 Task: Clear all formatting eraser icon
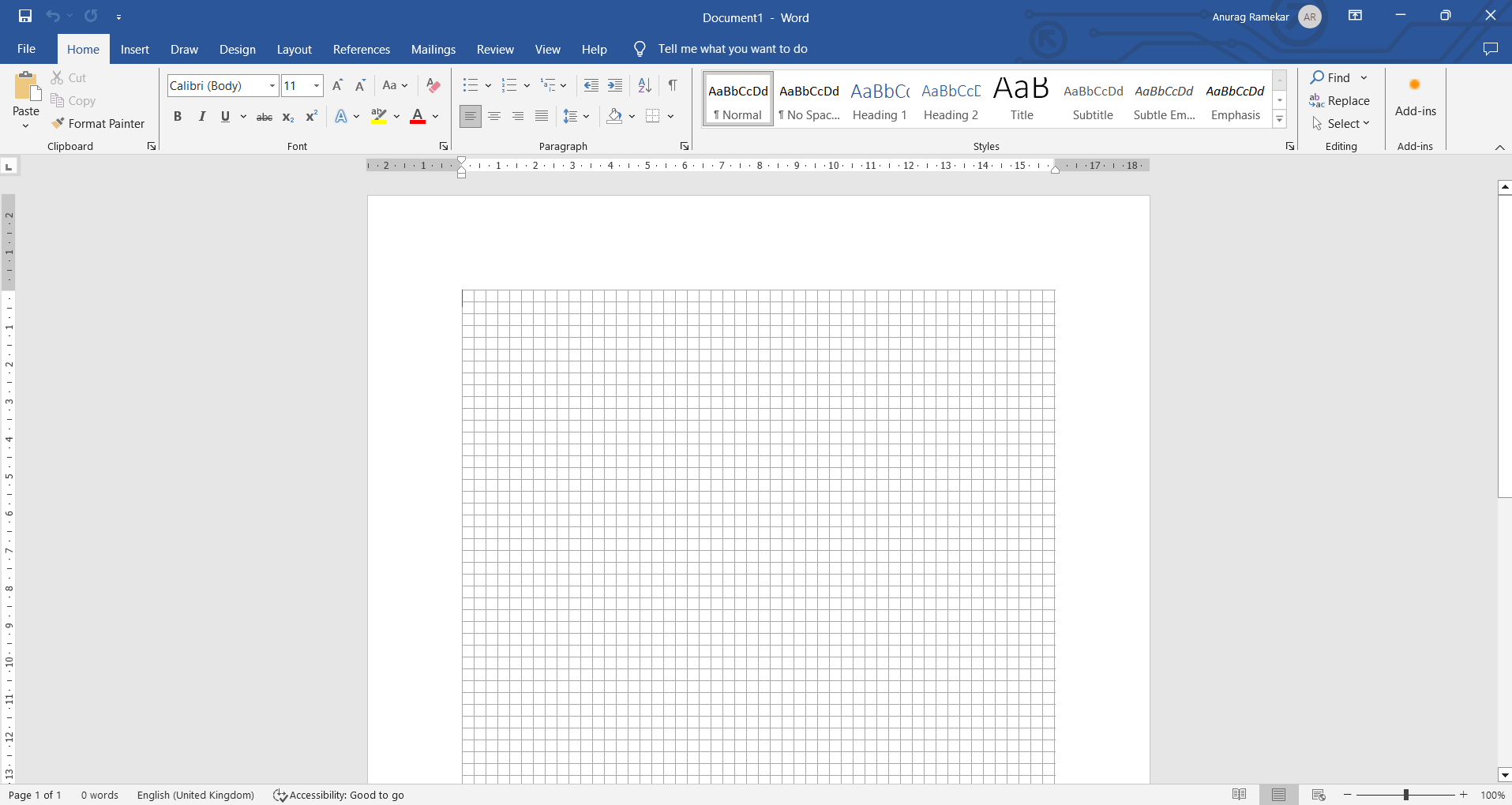(433, 85)
